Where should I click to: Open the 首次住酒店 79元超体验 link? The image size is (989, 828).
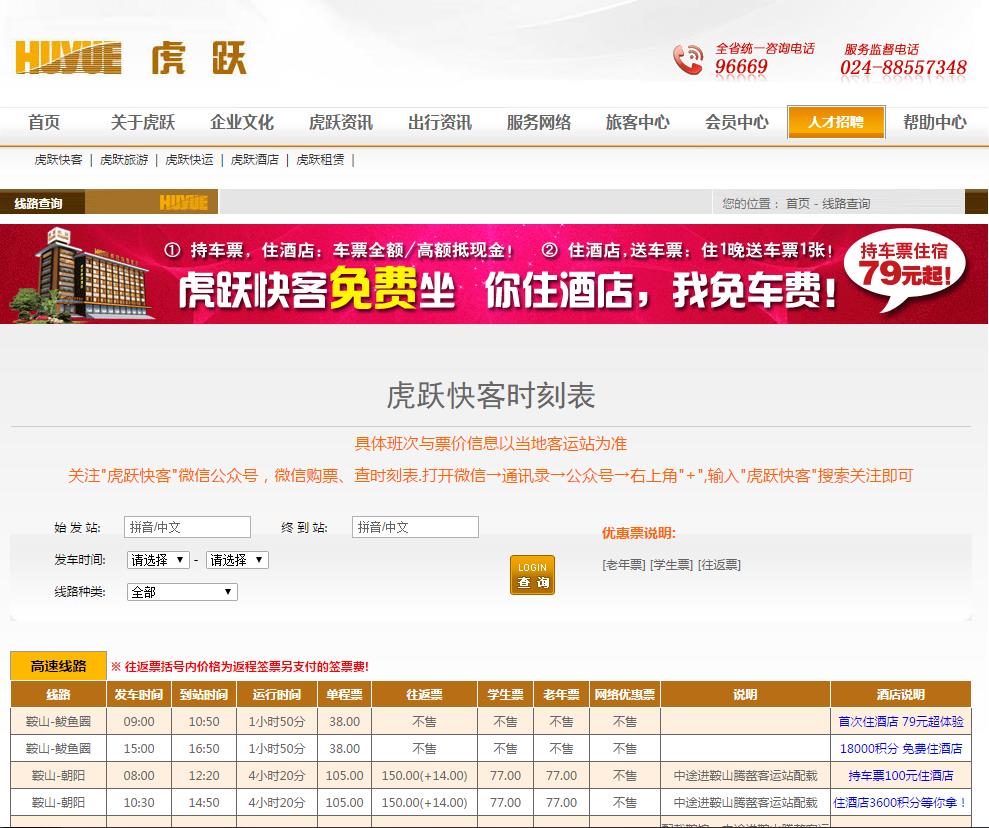click(x=901, y=721)
